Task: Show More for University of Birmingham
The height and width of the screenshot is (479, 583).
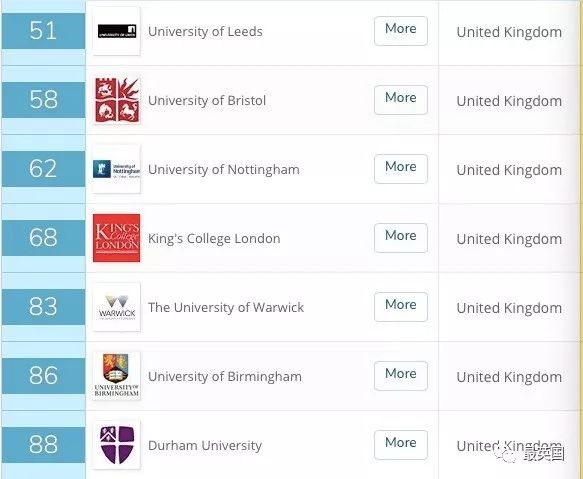Action: click(x=401, y=376)
